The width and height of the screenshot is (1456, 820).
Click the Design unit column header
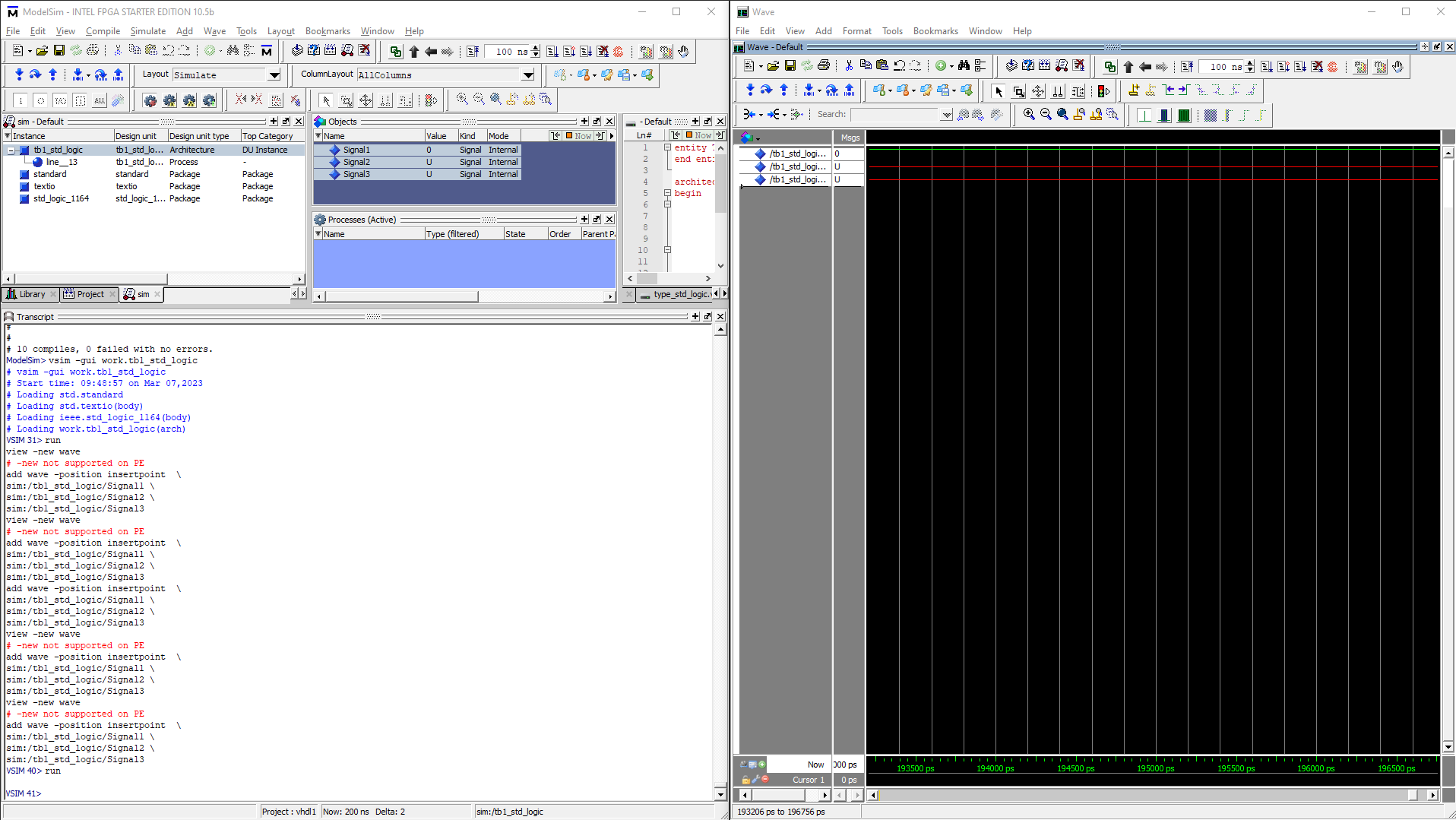[x=140, y=136]
